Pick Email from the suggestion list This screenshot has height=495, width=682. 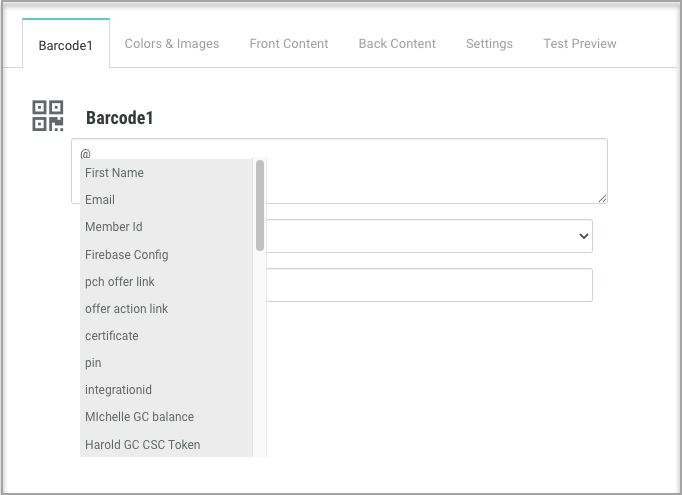pos(100,200)
